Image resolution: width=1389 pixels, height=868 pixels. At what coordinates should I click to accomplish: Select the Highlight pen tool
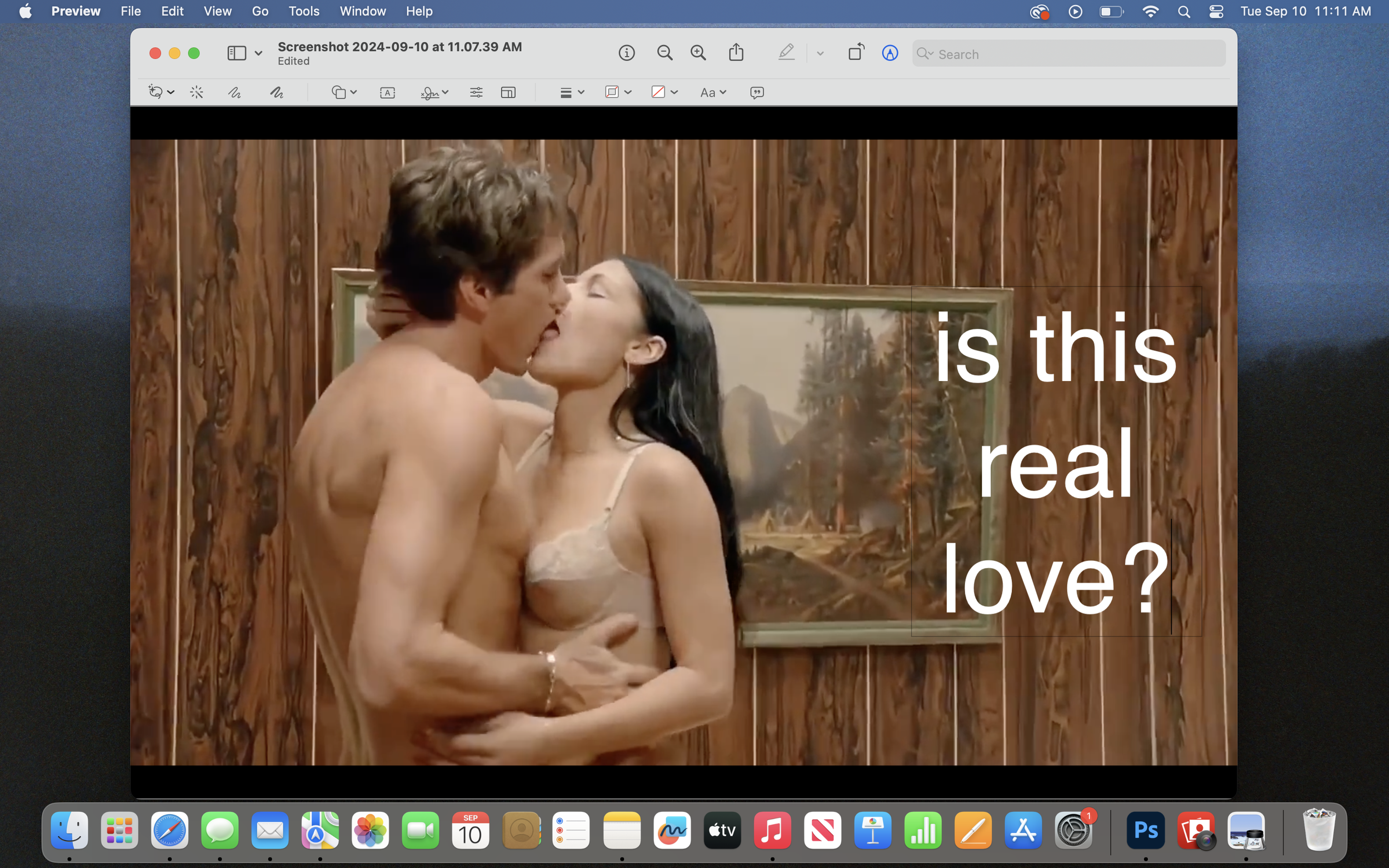[x=787, y=53]
